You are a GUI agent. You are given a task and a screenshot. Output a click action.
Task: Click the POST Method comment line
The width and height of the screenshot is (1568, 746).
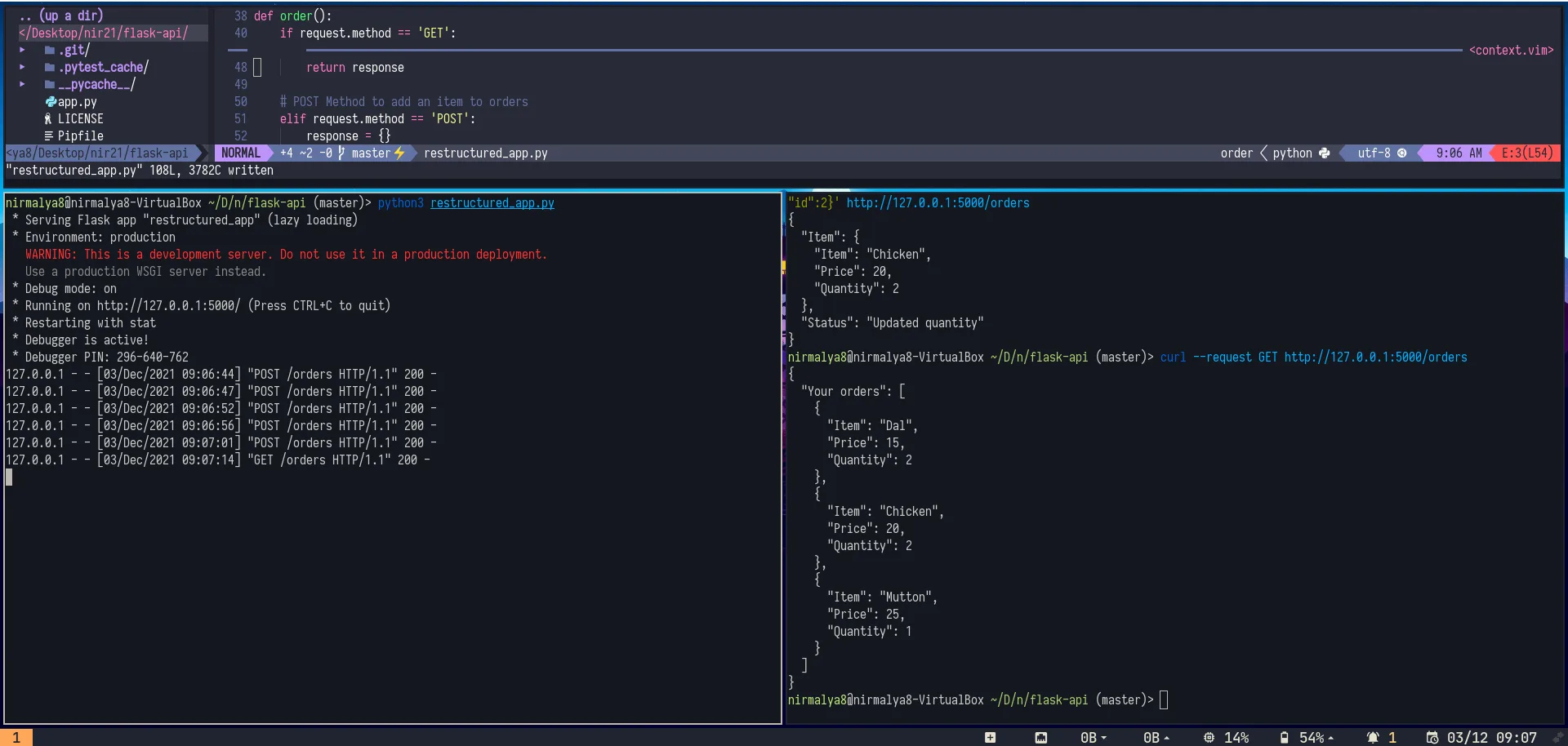[x=404, y=101]
